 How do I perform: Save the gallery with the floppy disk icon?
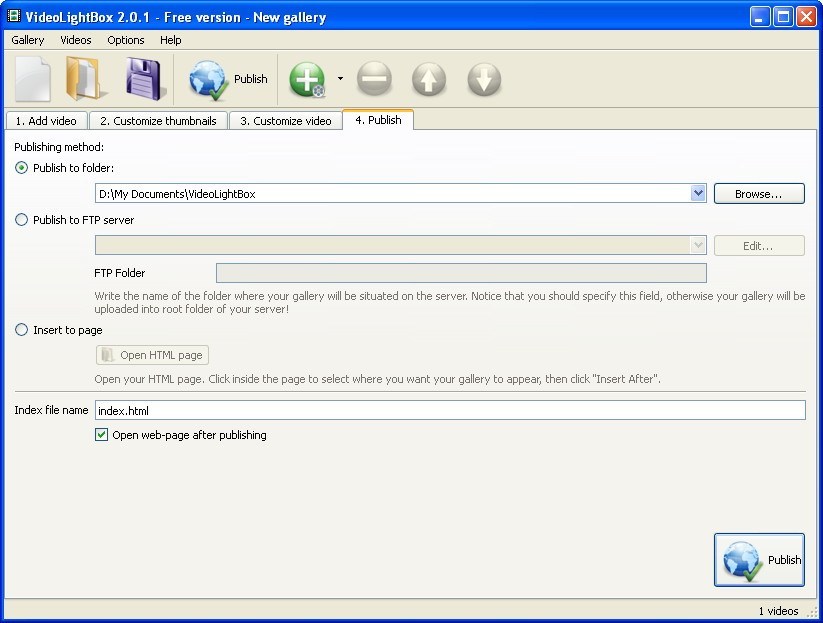pyautogui.click(x=145, y=79)
